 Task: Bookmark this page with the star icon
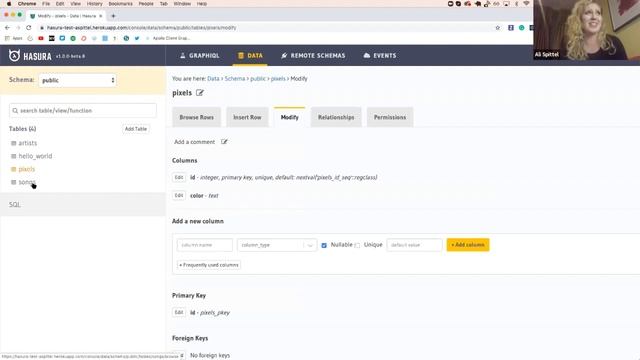(498, 28)
